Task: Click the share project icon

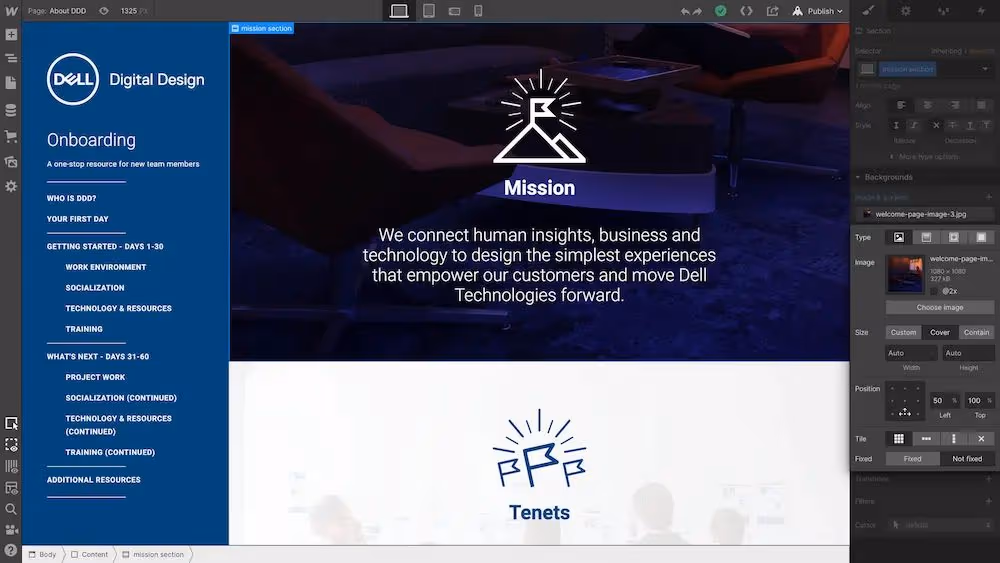Action: pyautogui.click(x=772, y=11)
